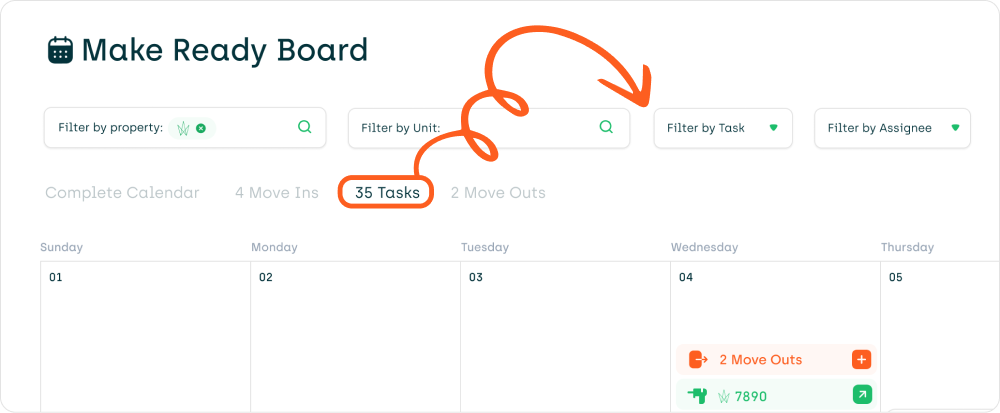The width and height of the screenshot is (1000, 413).
Task: Click the search icon in property filter
Action: 305,127
